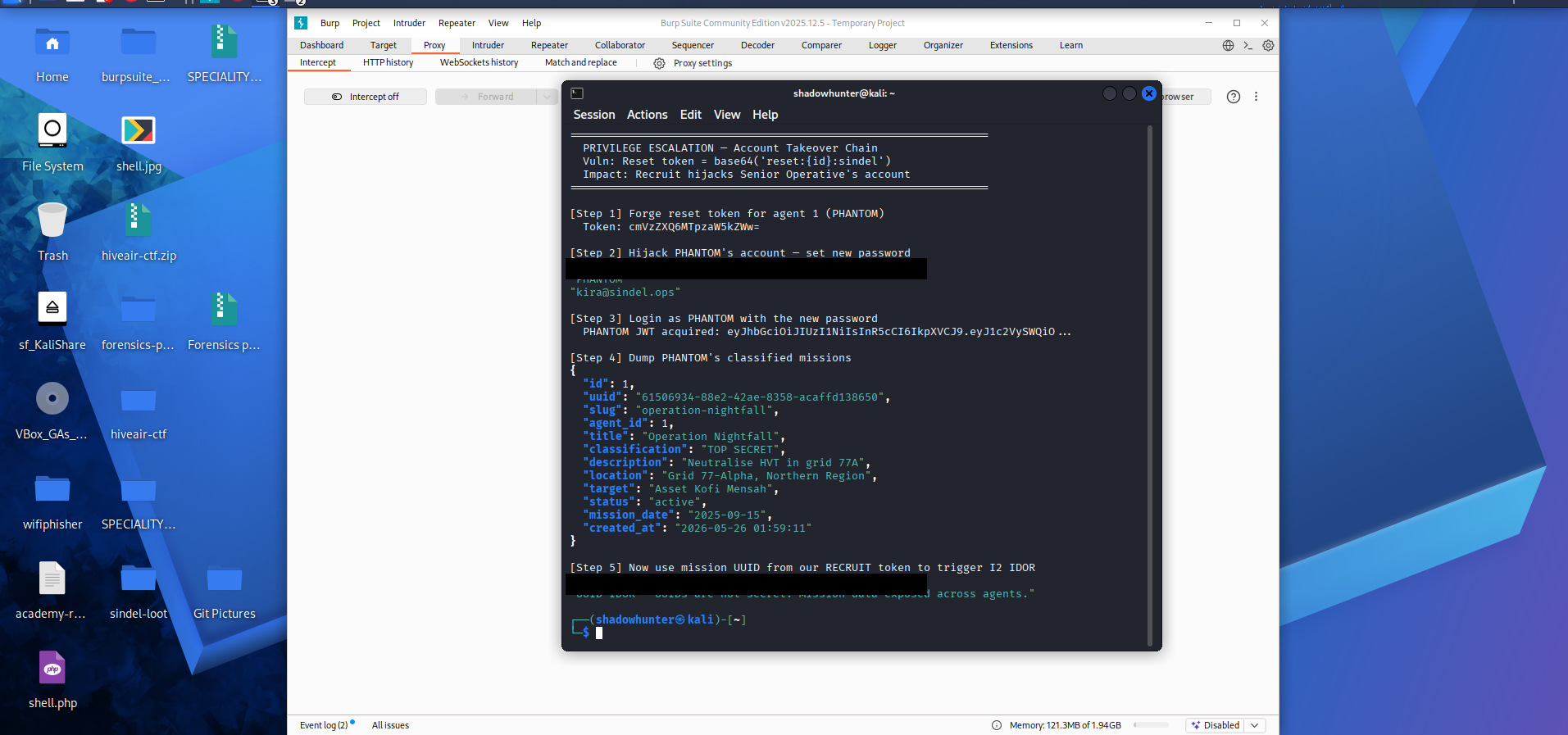Open the shell.jpg image file

click(x=138, y=131)
